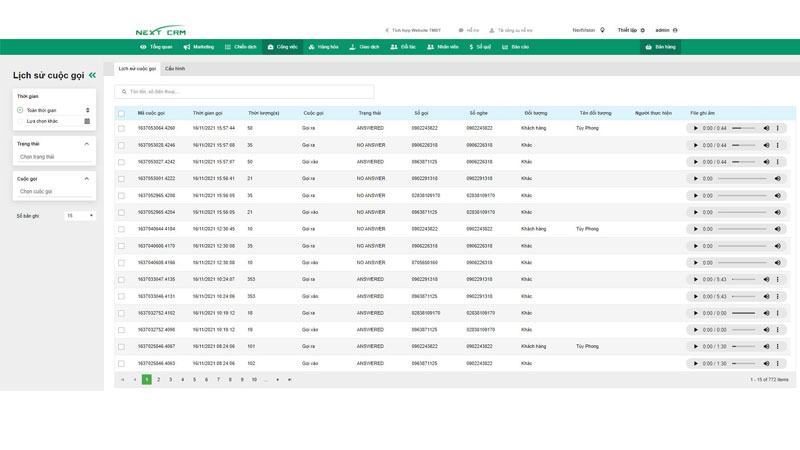This screenshot has height=450, width=800.
Task: Mute audio on call 1637053028.4246 recording
Action: (x=766, y=145)
